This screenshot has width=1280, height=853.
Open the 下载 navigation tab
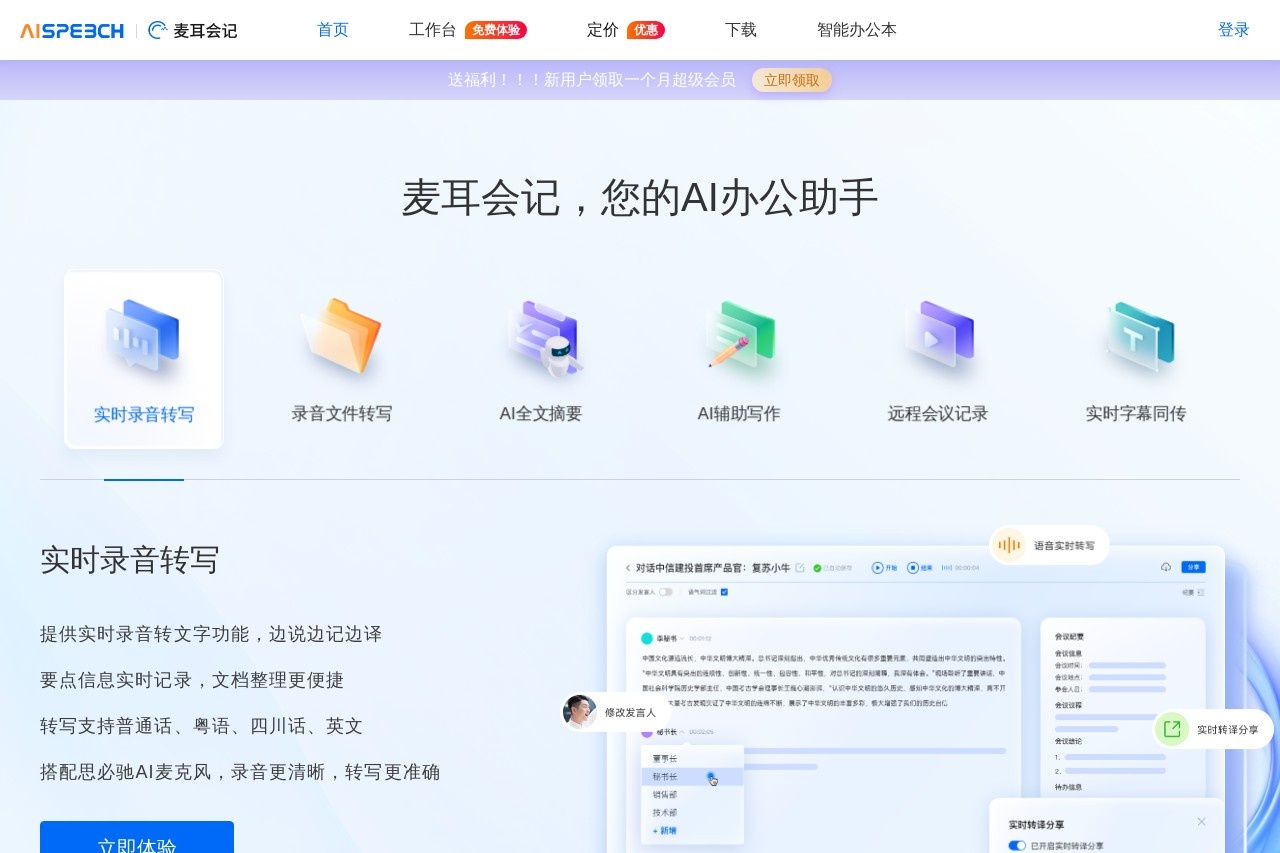[740, 30]
